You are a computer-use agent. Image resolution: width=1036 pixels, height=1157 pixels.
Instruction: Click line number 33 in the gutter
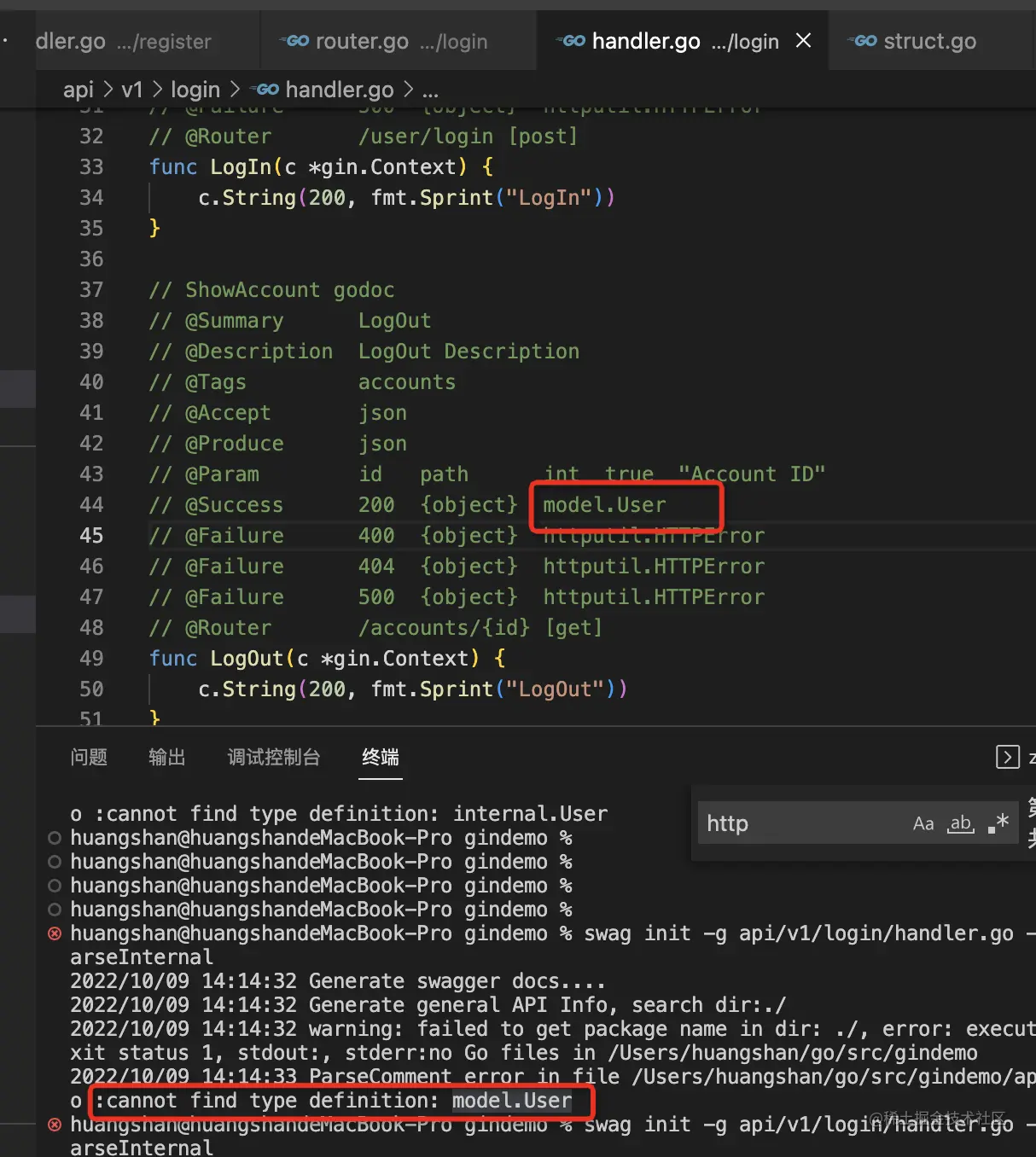[x=91, y=167]
